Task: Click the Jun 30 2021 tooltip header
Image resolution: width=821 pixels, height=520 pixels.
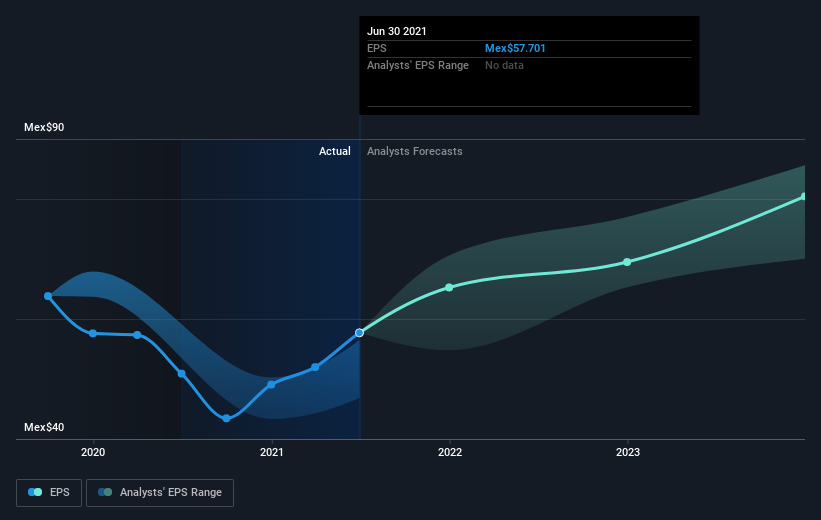Action: [x=398, y=31]
